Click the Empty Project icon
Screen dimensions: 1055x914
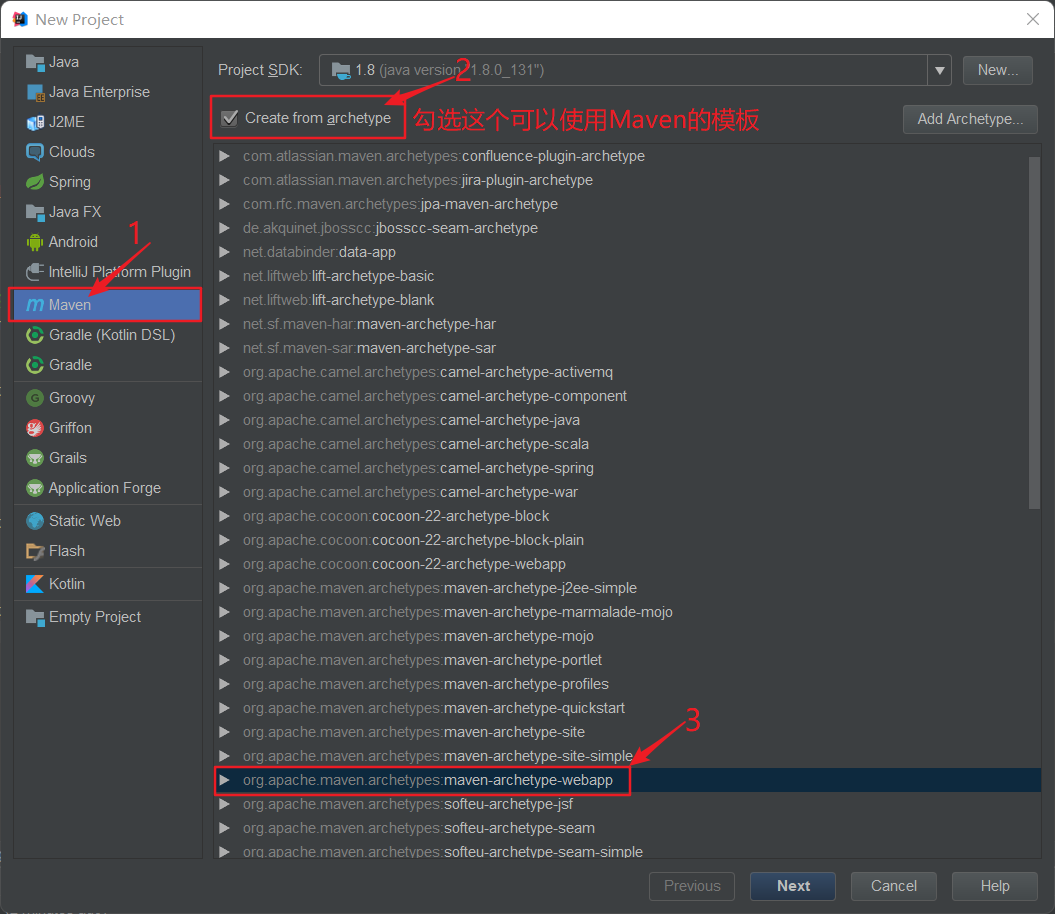35,617
